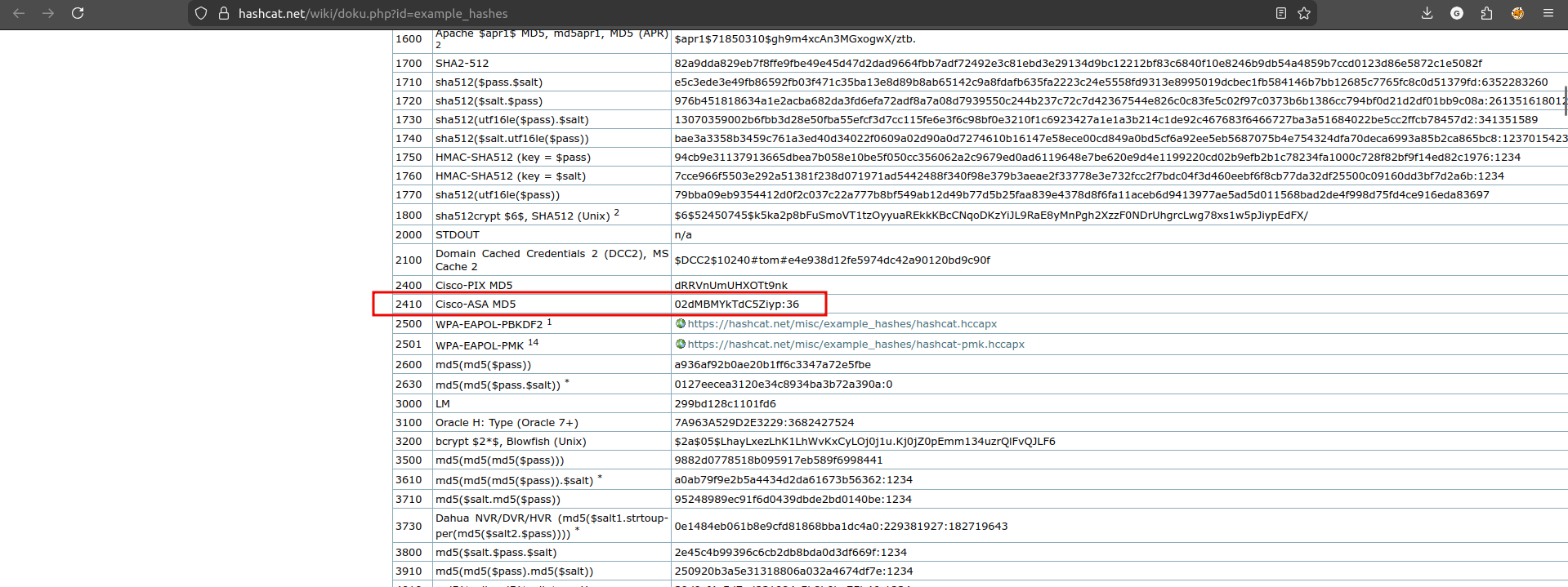Screen dimensions: 1568x587
Task: Click the footnote 14 beside WPA-EAPOL-PMK
Action: click(x=533, y=343)
